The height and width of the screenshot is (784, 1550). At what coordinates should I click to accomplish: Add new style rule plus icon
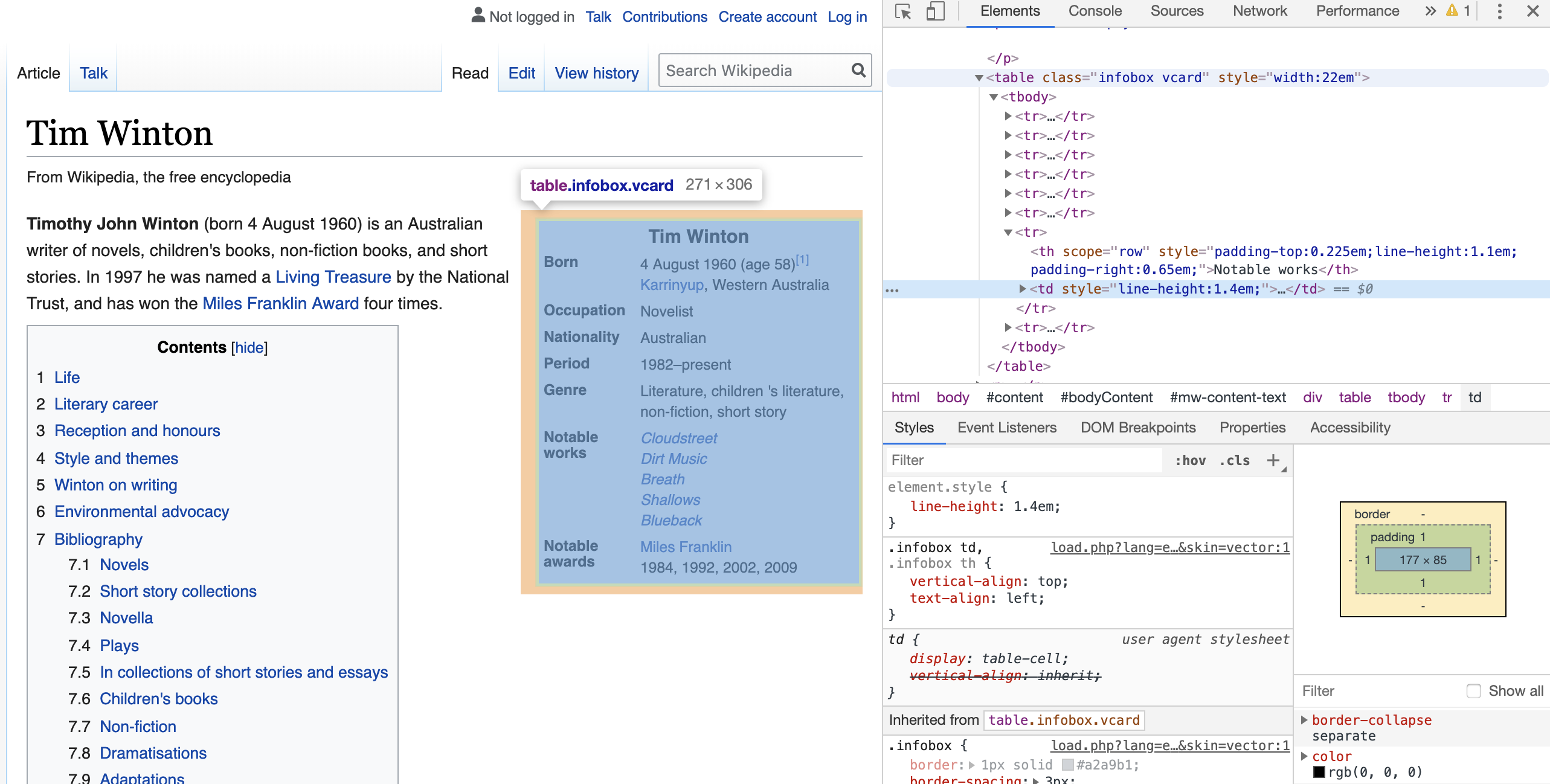(1273, 460)
